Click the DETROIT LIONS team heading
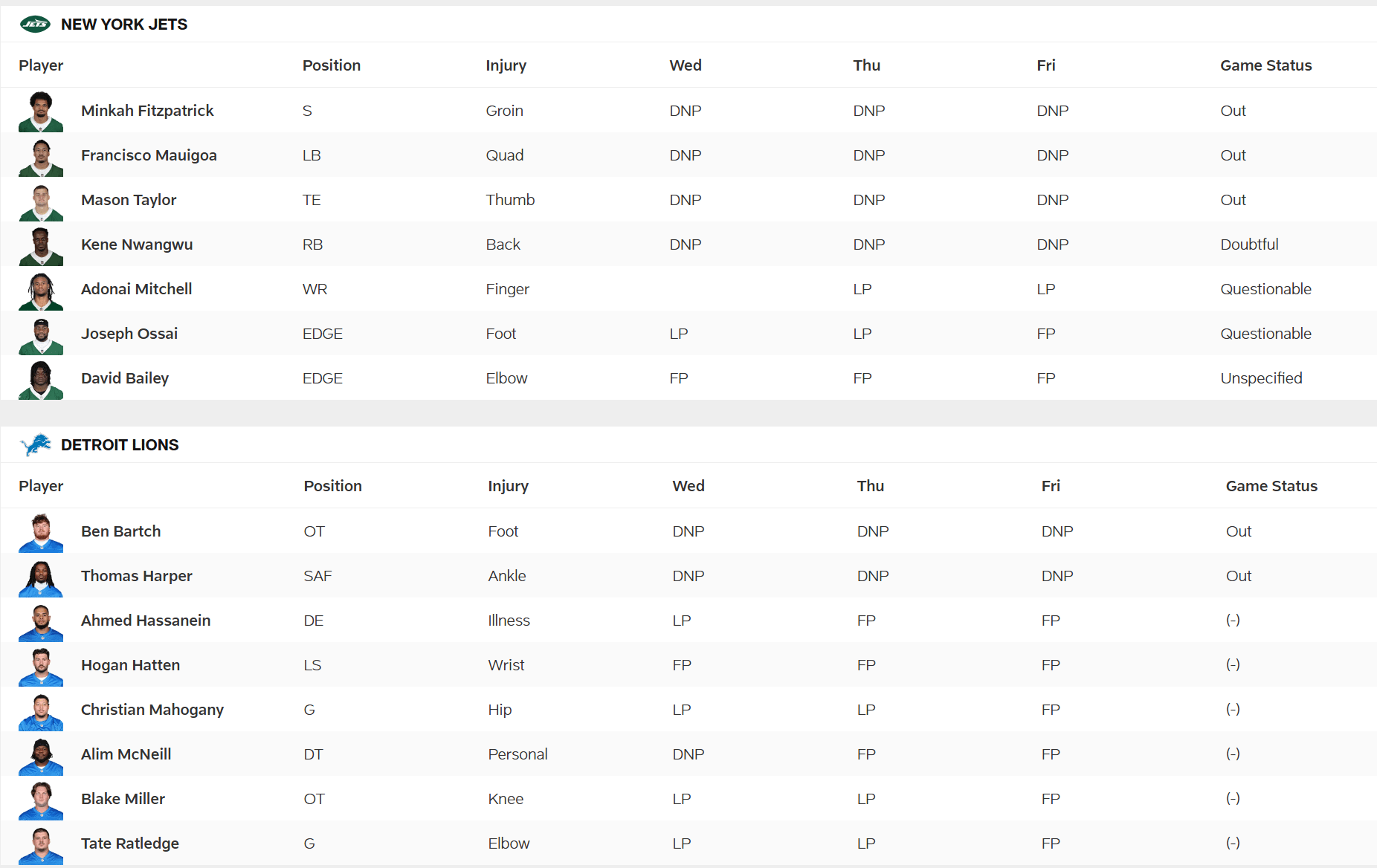The height and width of the screenshot is (868, 1377). pyautogui.click(x=120, y=445)
